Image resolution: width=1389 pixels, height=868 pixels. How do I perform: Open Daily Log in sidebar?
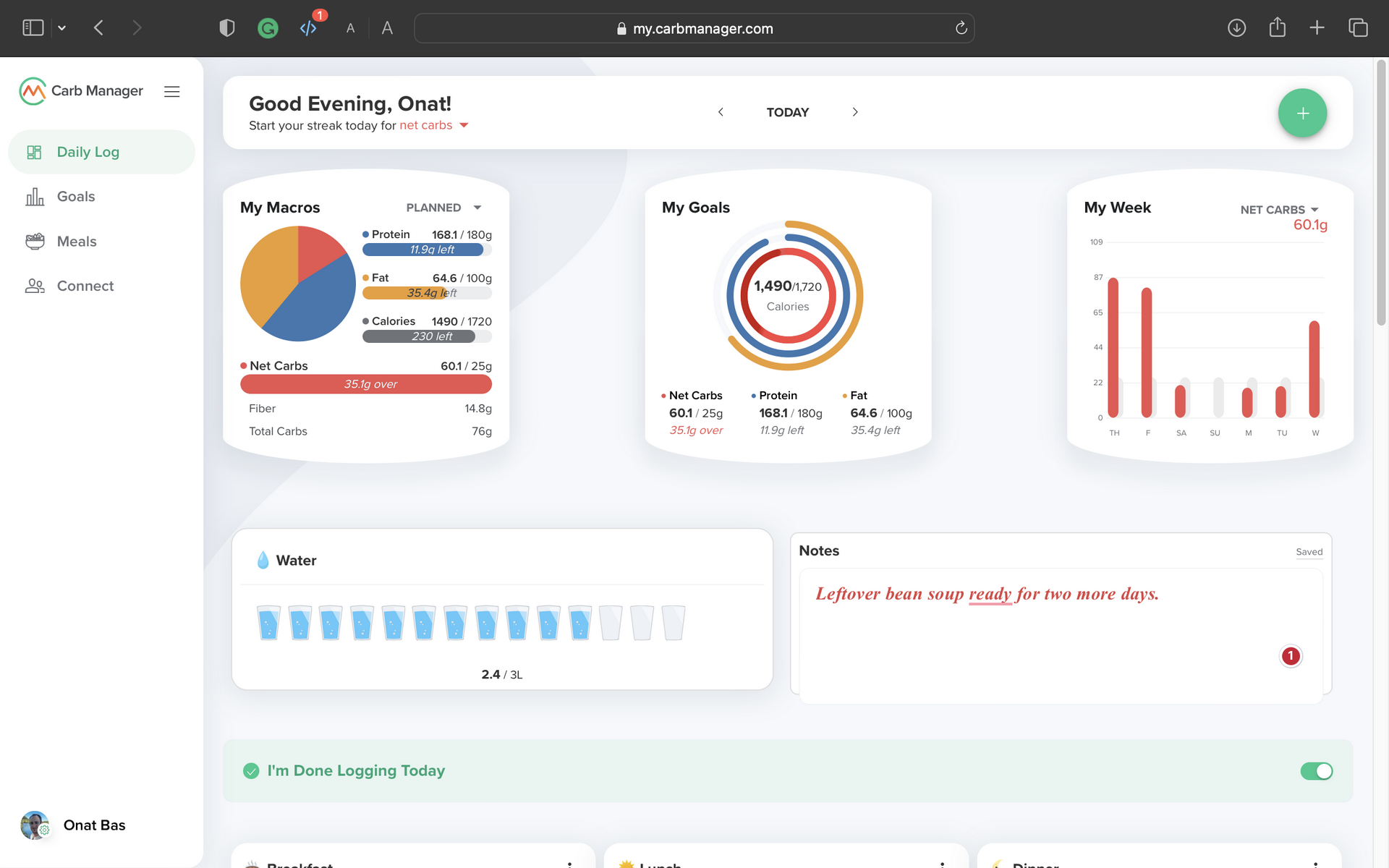point(101,152)
